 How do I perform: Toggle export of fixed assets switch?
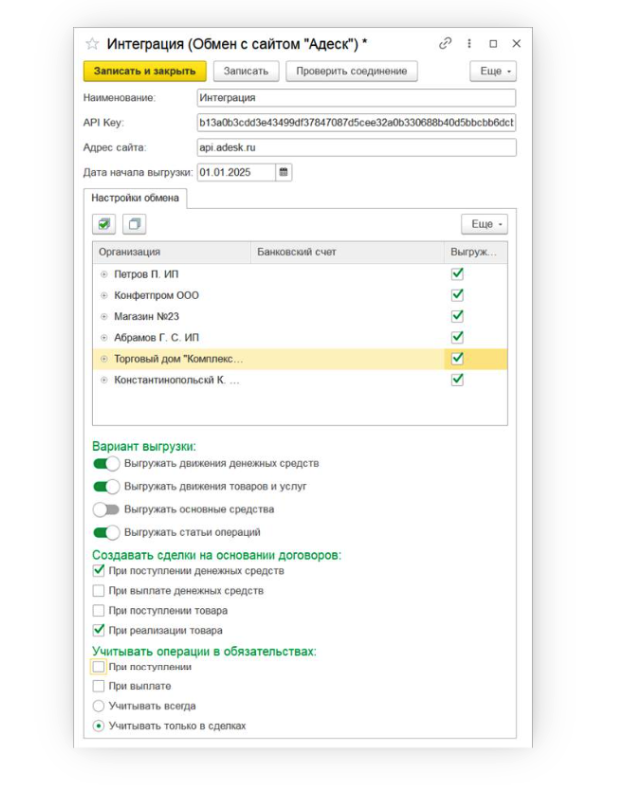pyautogui.click(x=105, y=509)
